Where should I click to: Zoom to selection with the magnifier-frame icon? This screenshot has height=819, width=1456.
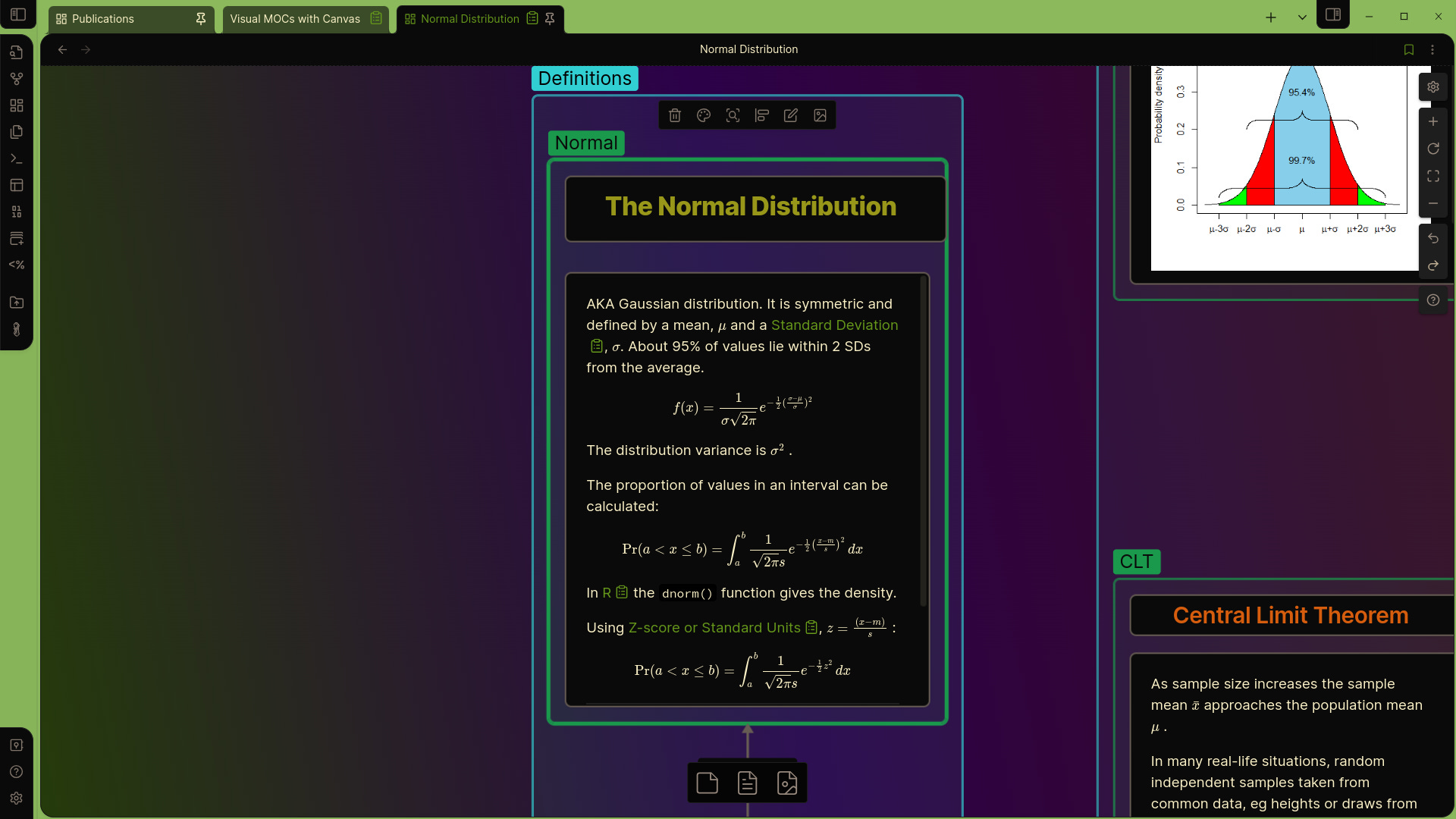[x=733, y=115]
